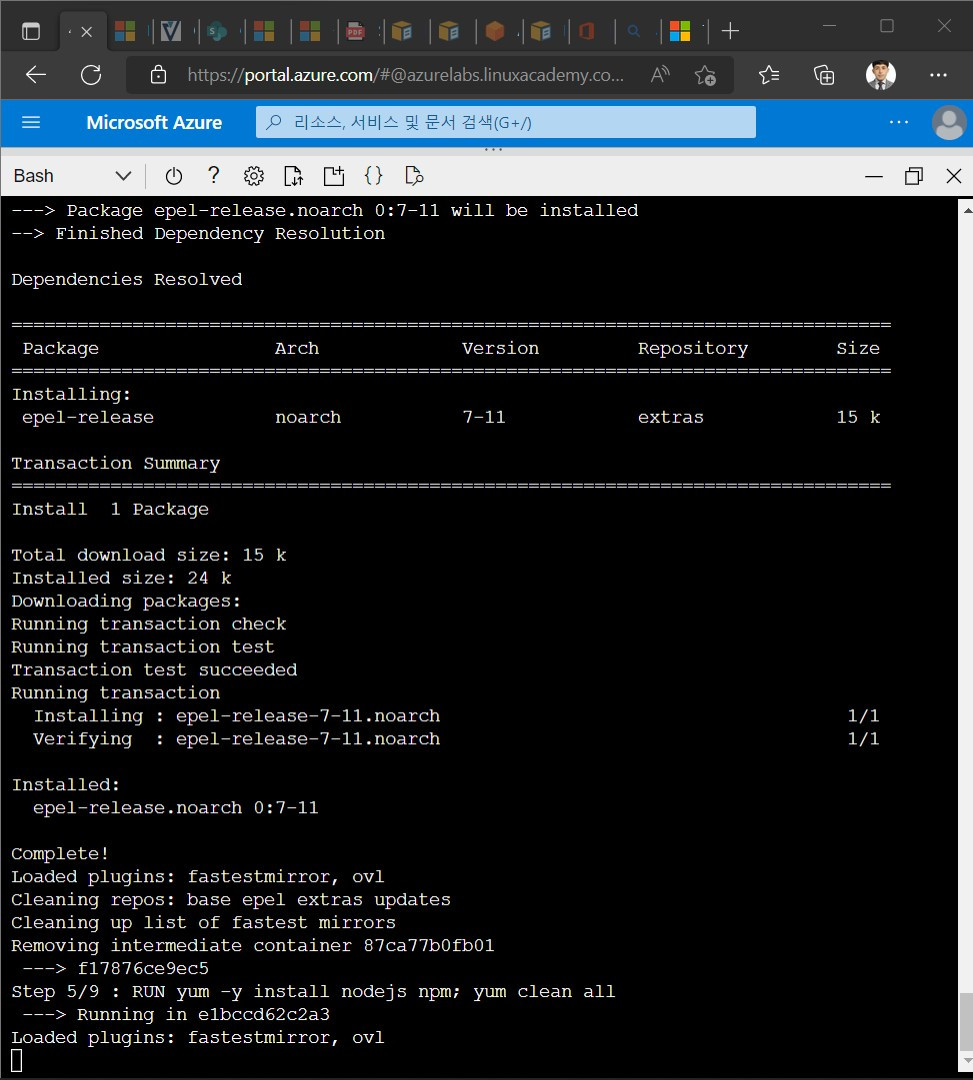Open the browser profile picture
This screenshot has height=1080, width=973.
point(881,74)
